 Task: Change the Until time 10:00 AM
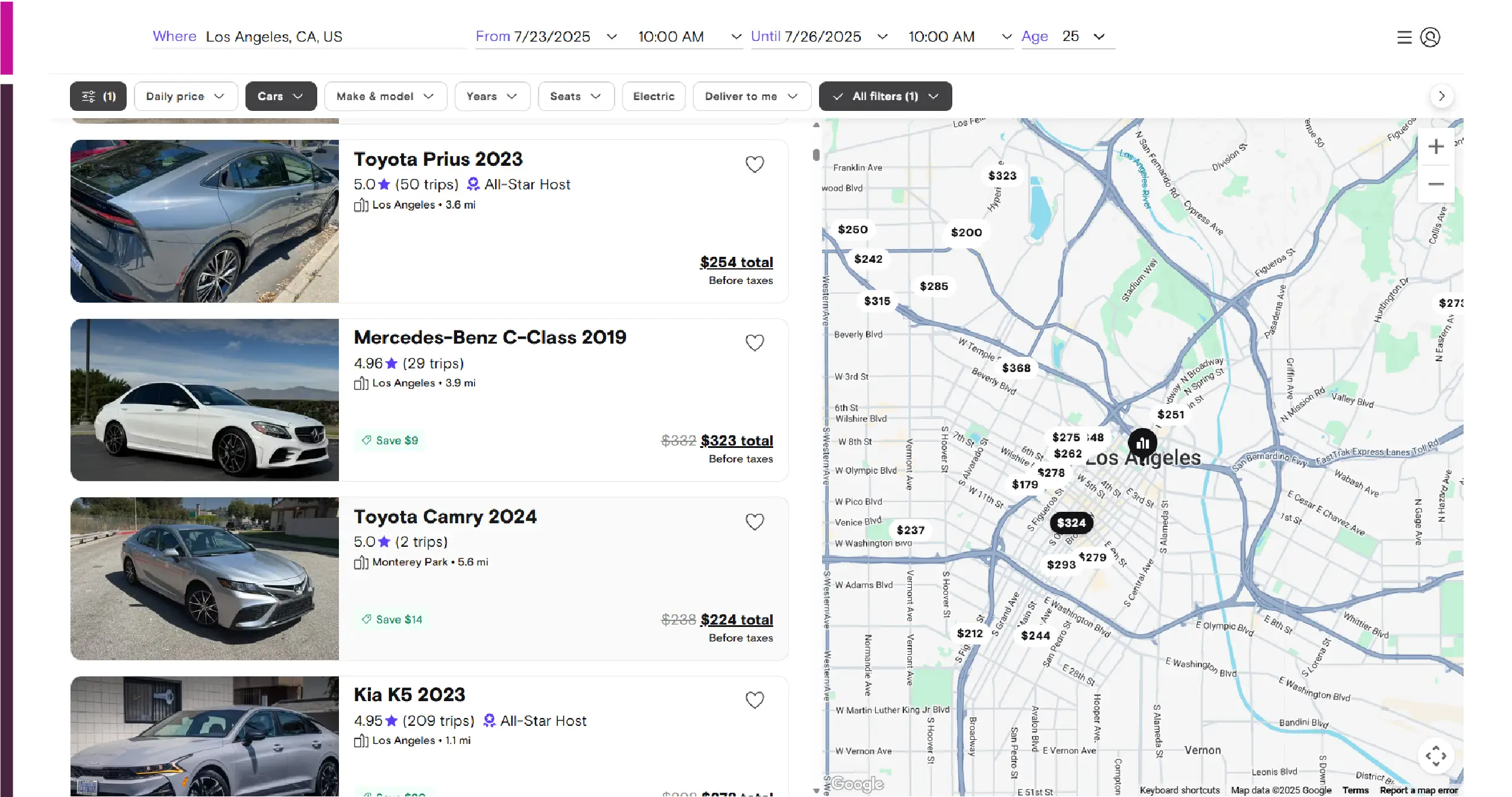(x=960, y=37)
